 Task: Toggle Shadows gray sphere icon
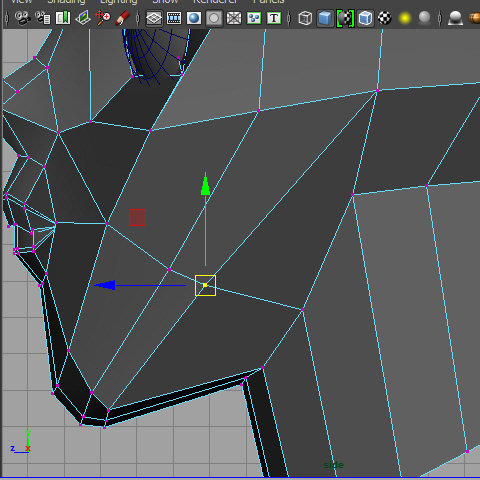pyautogui.click(x=425, y=18)
